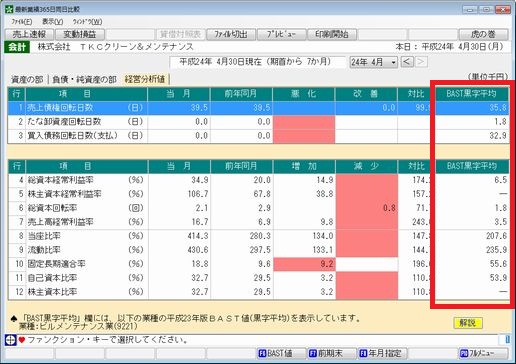
Task: Click the 減少 column header
Action: tap(366, 166)
